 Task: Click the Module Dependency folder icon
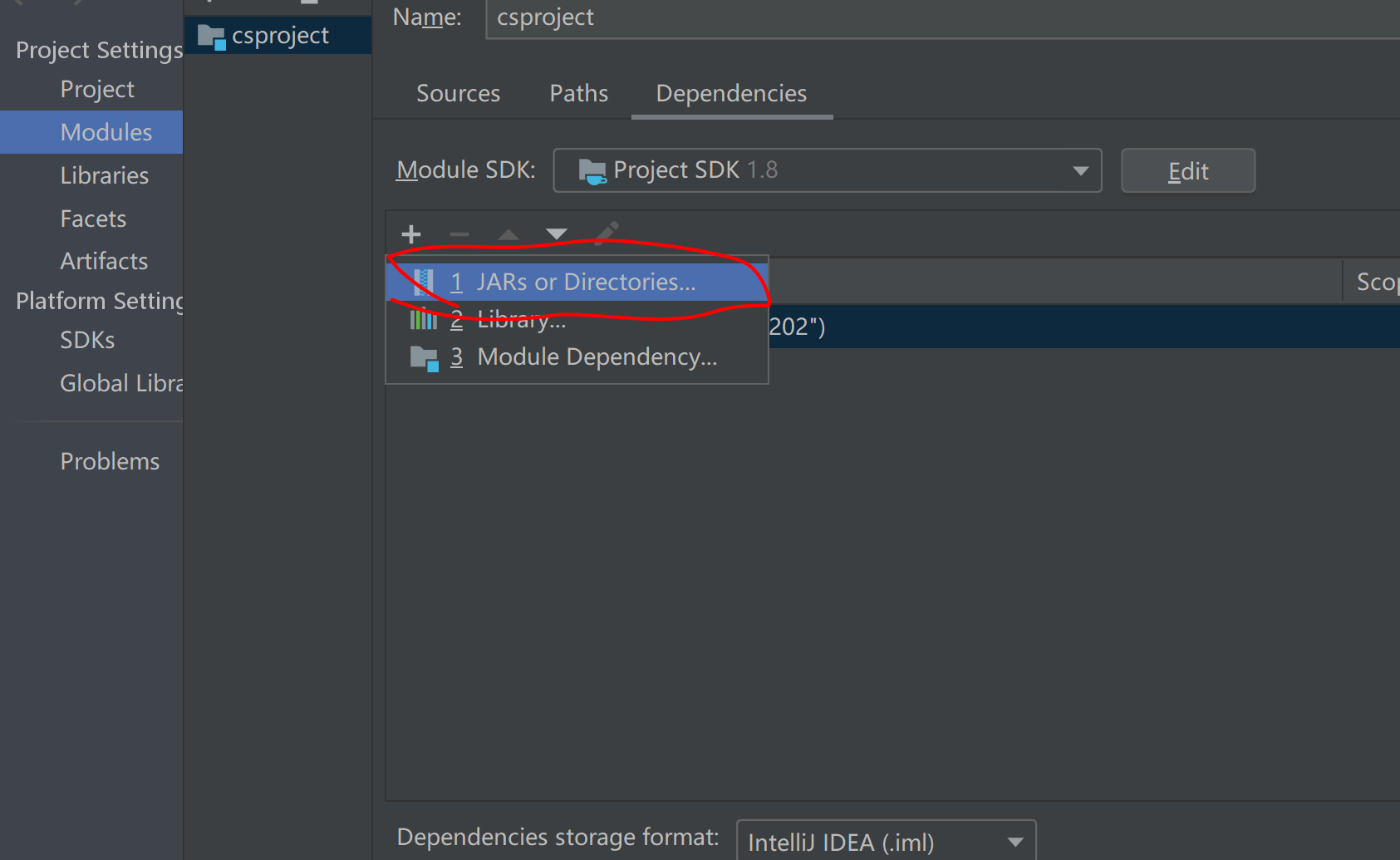click(x=424, y=358)
